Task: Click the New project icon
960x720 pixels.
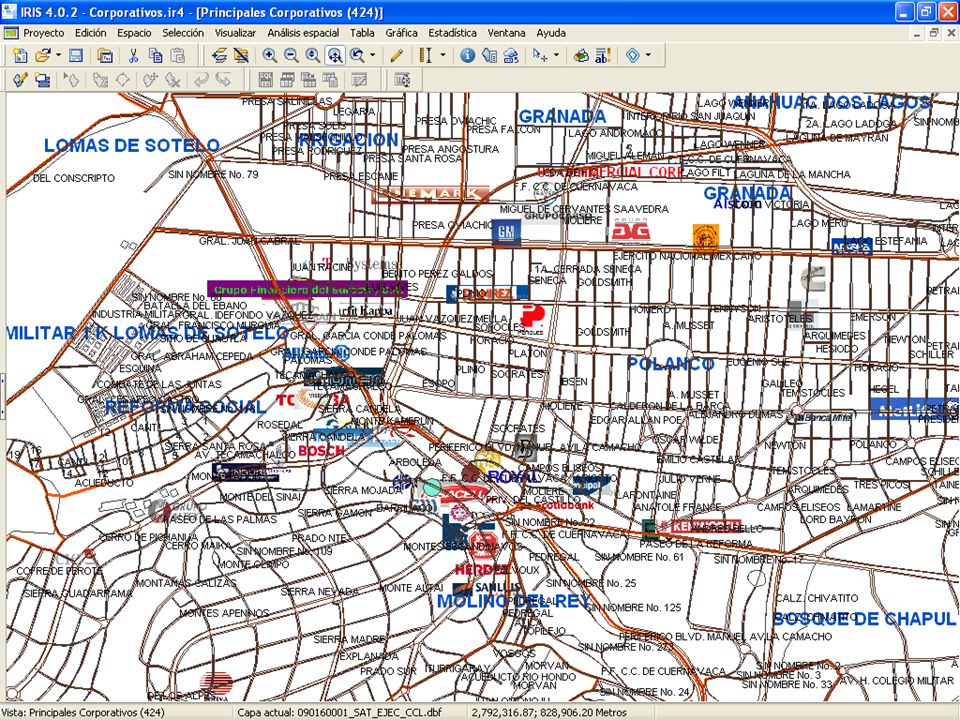Action: point(20,56)
